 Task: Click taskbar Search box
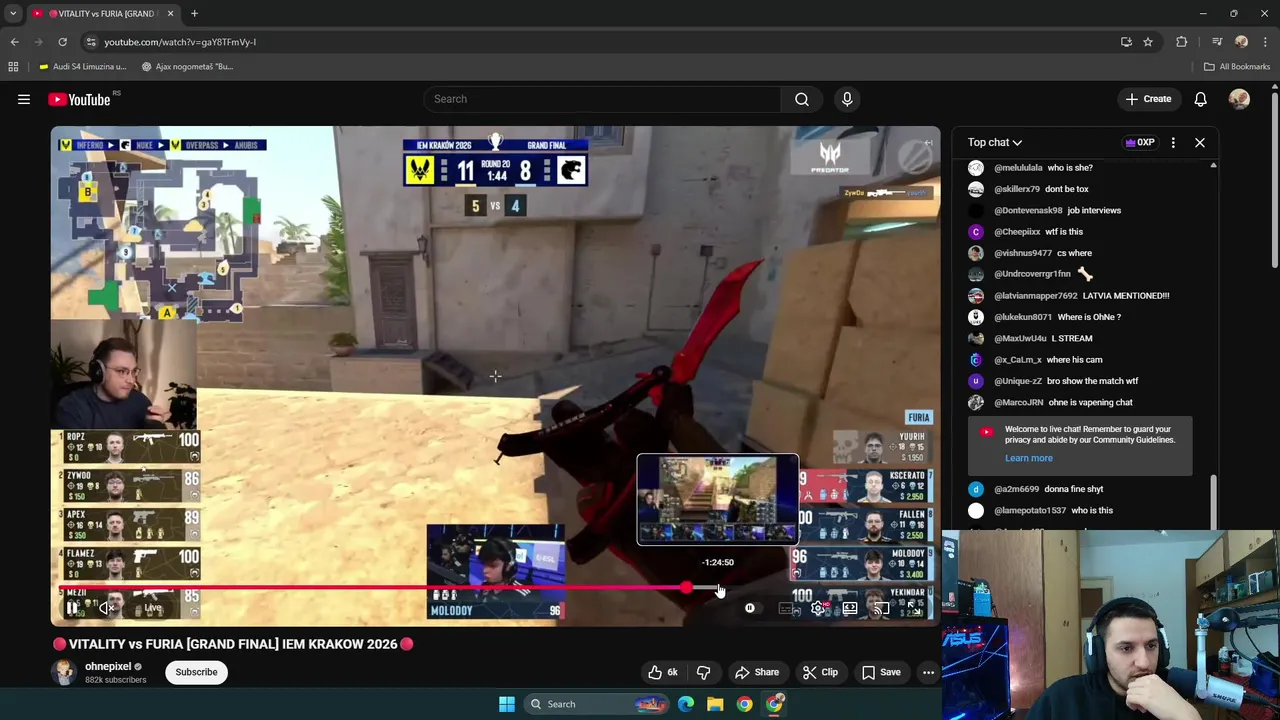tap(596, 704)
